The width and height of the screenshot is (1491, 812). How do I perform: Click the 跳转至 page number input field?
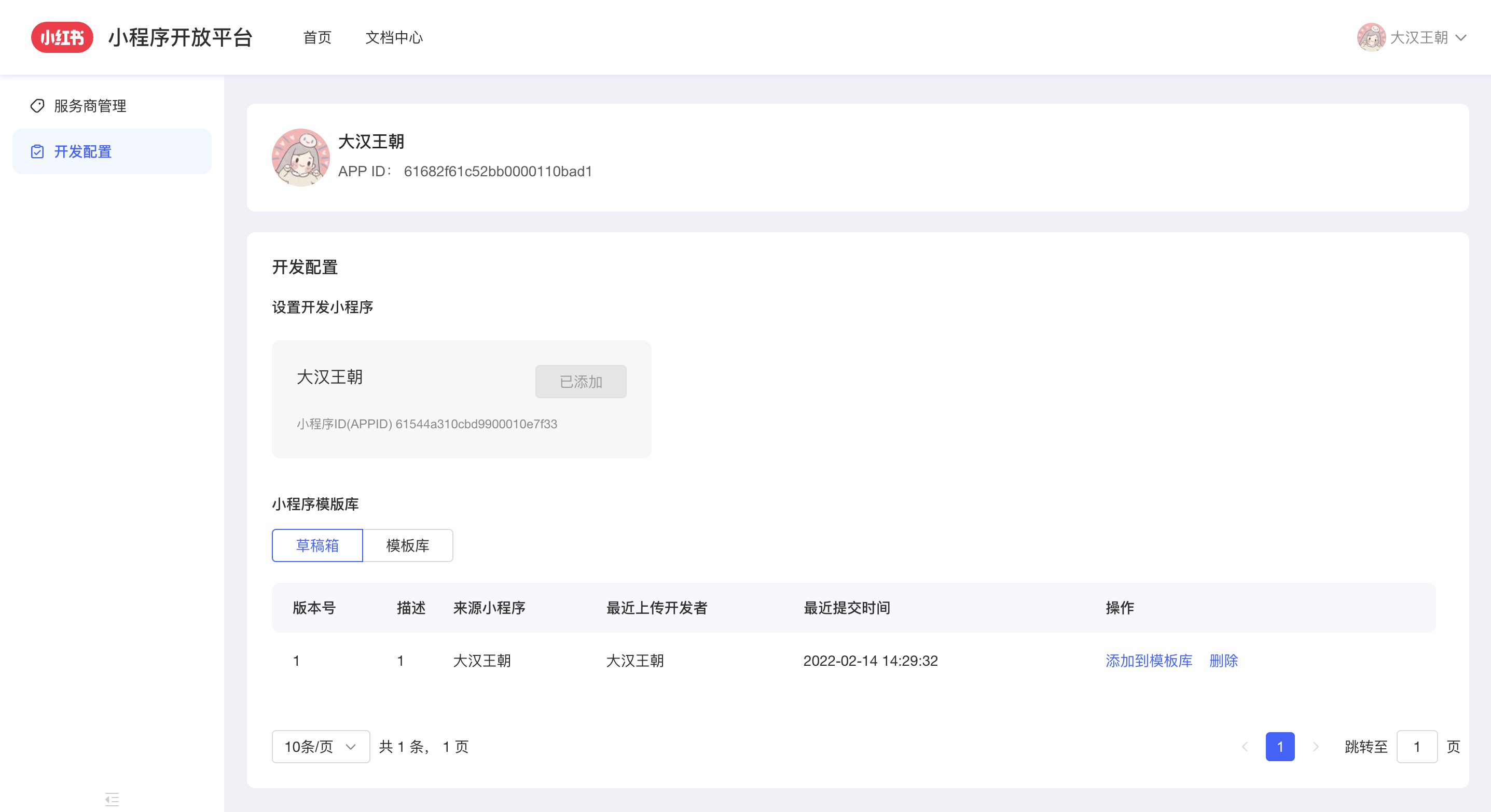(x=1416, y=747)
